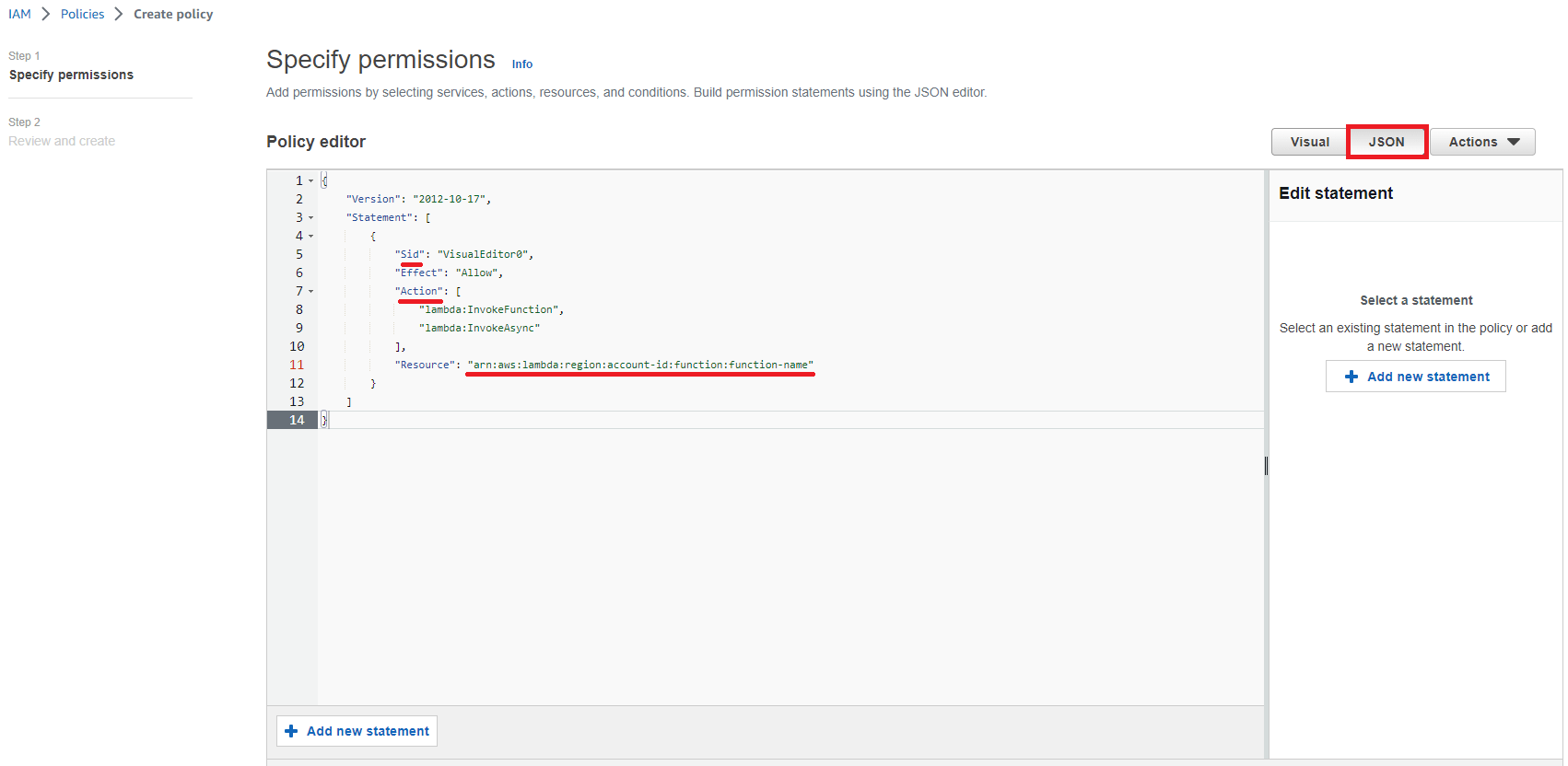Click the "VisualEditor0" value on line 5

pos(482,254)
